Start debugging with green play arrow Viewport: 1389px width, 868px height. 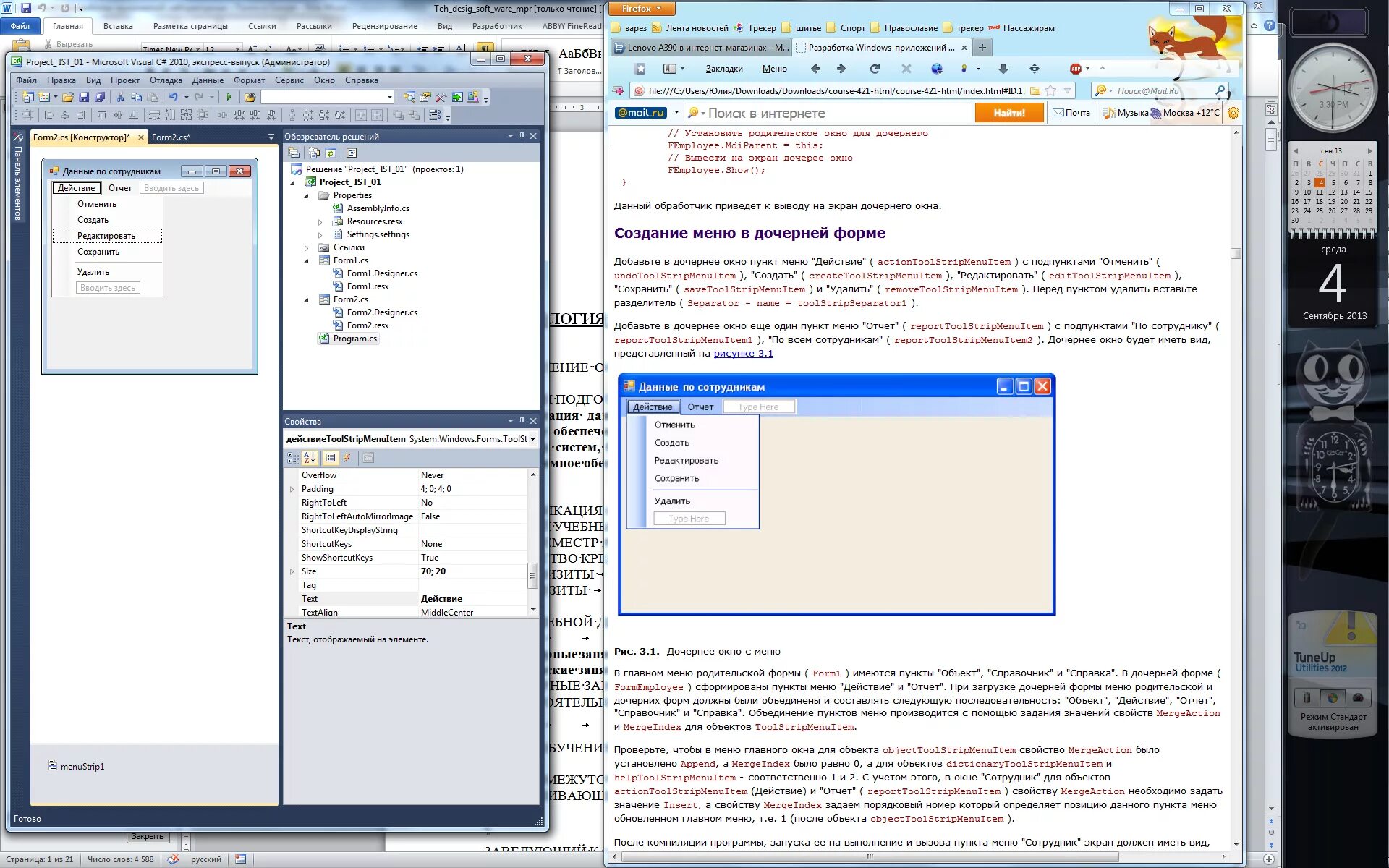[x=229, y=97]
